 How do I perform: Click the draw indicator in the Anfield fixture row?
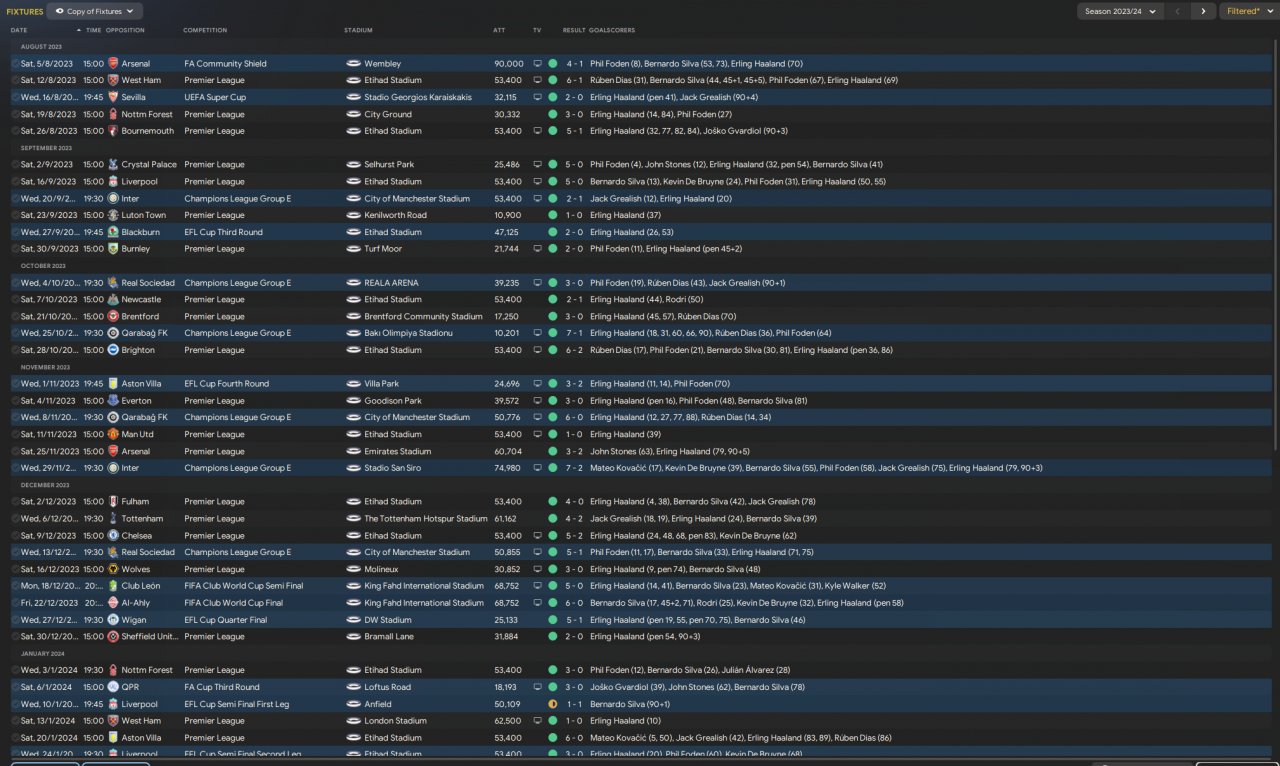point(552,704)
